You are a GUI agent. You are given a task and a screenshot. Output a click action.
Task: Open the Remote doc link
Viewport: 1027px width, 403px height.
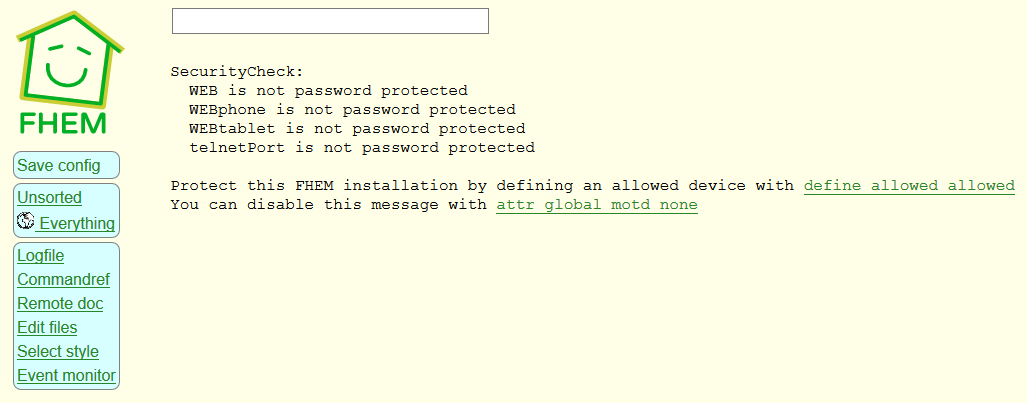[x=60, y=304]
